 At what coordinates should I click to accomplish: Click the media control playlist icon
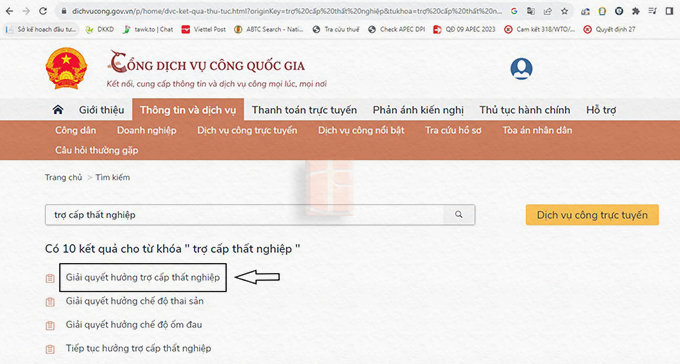(x=653, y=11)
